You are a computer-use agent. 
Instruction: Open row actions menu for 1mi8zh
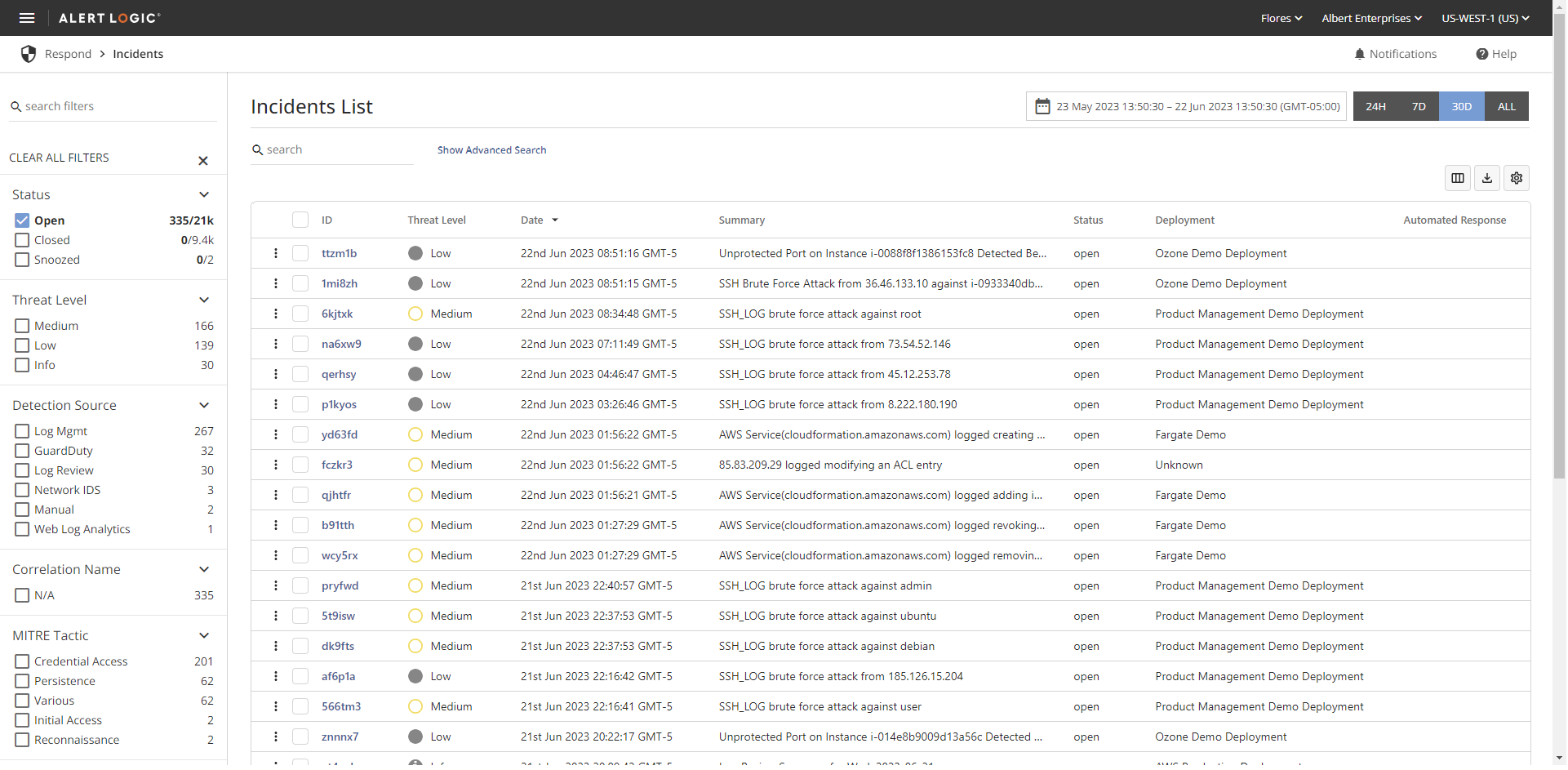pos(276,283)
